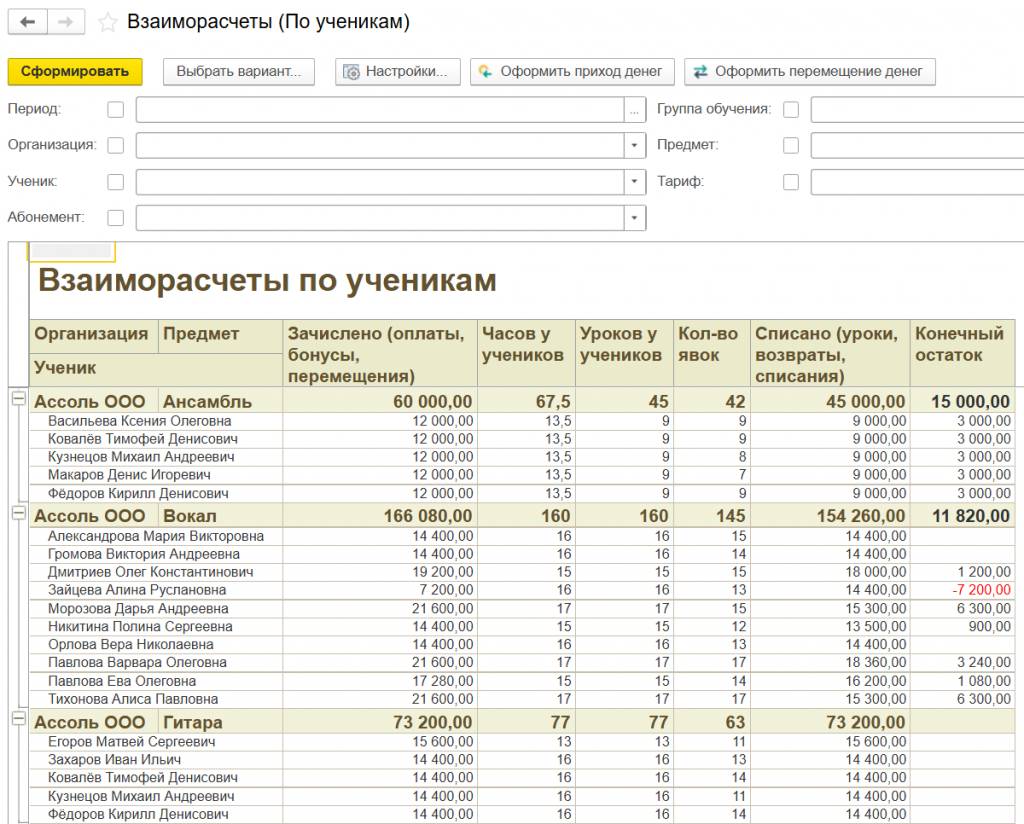The height and width of the screenshot is (824, 1024).
Task: Click the Ансамбль total 60 000,00
Action: coord(432,402)
